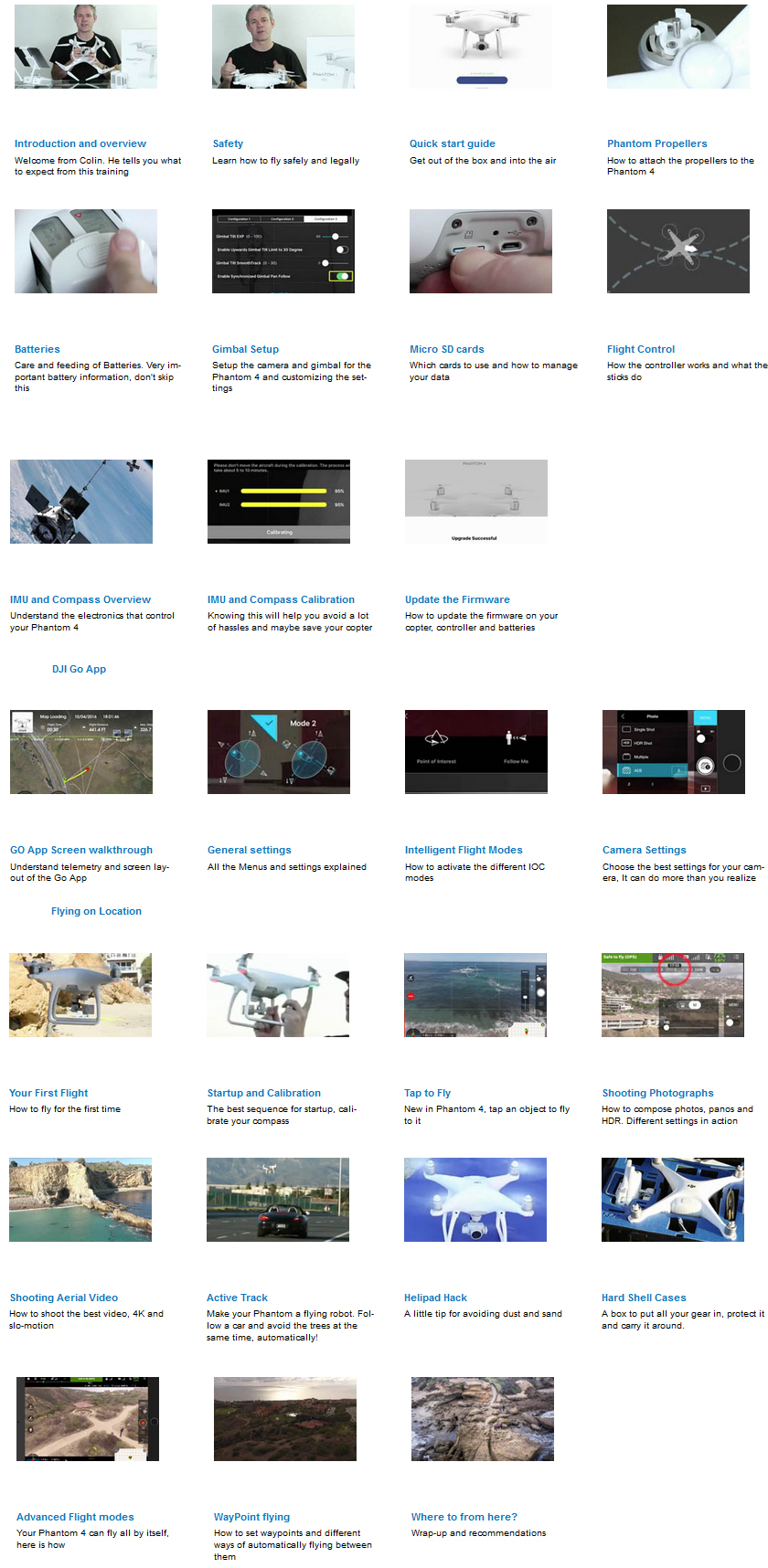The height and width of the screenshot is (1568, 768).
Task: Open IMU and Compass Calibration link
Action: pyautogui.click(x=281, y=599)
